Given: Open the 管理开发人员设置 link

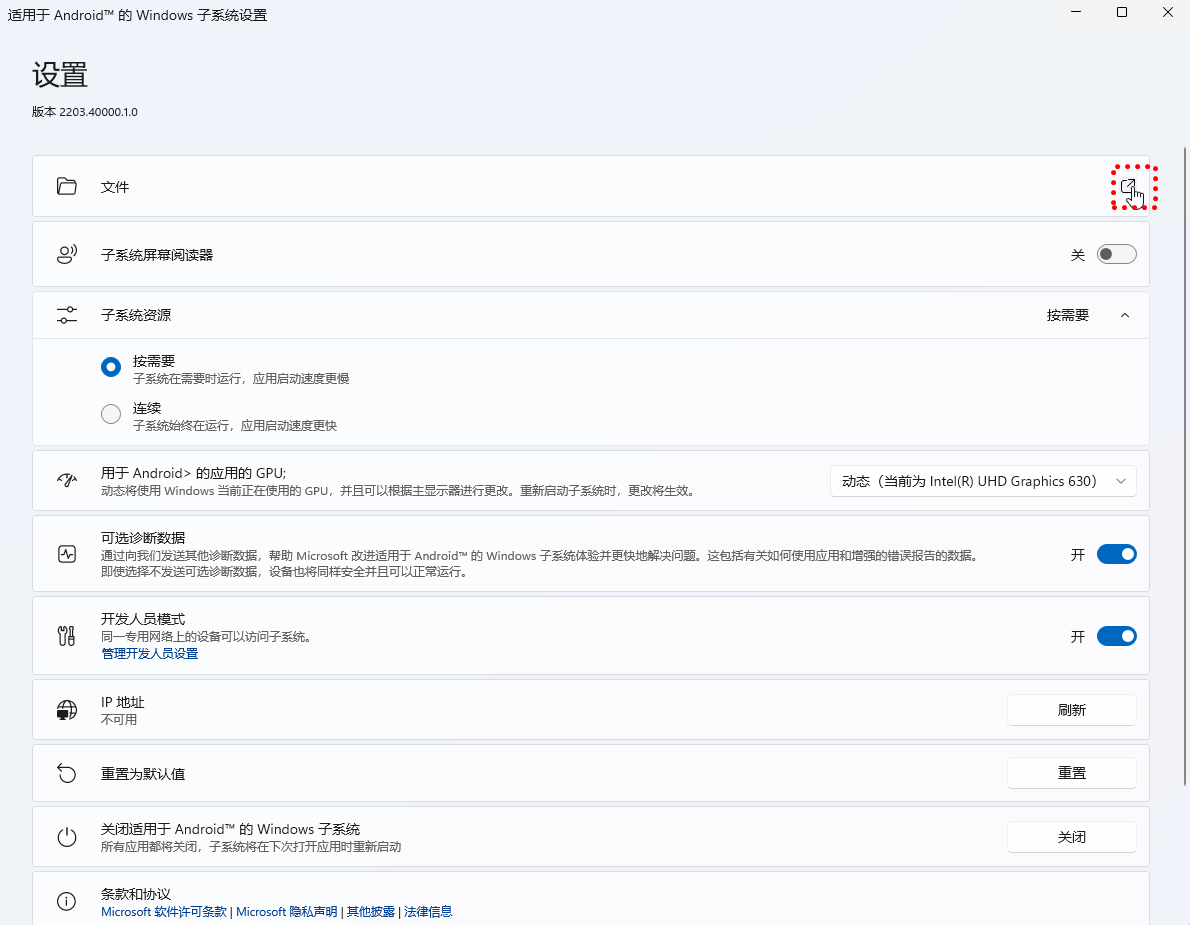Looking at the screenshot, I should (x=150, y=654).
